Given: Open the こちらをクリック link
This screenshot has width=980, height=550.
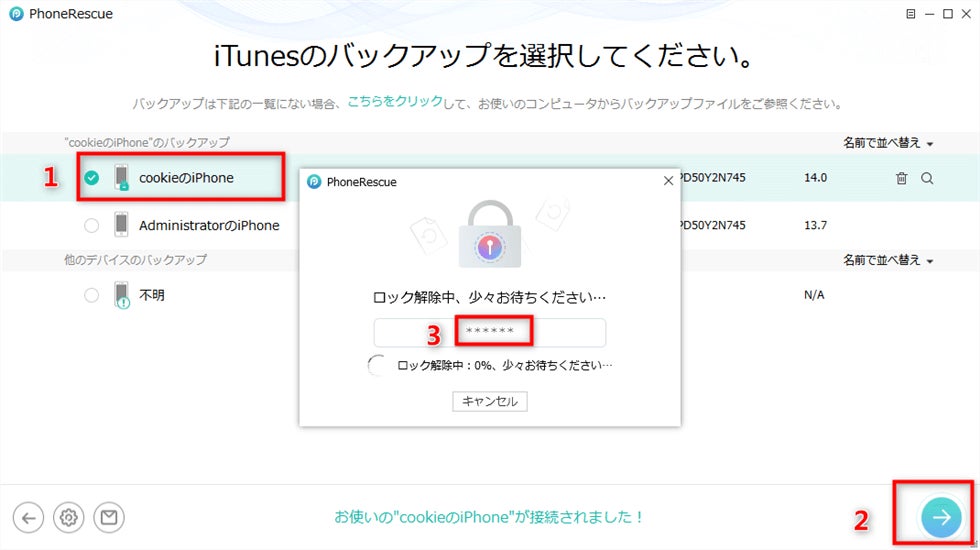Looking at the screenshot, I should 395,101.
